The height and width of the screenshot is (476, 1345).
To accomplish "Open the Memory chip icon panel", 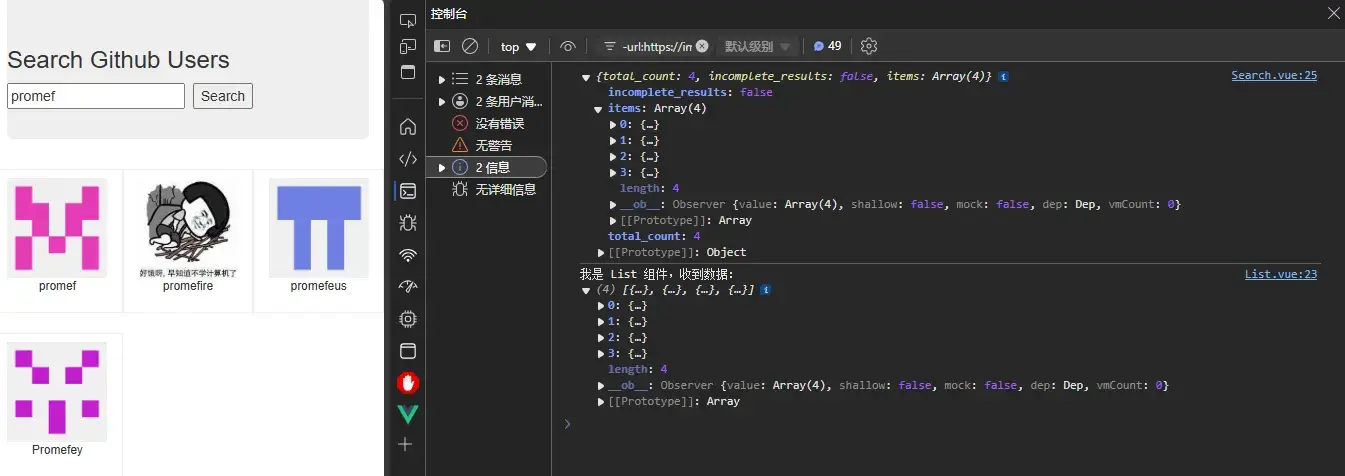I will point(407,319).
